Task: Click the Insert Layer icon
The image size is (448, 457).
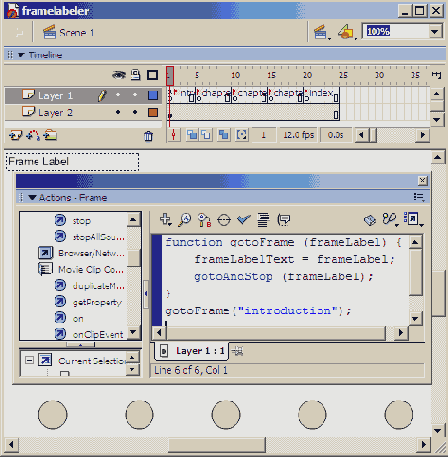Action: tap(15, 135)
